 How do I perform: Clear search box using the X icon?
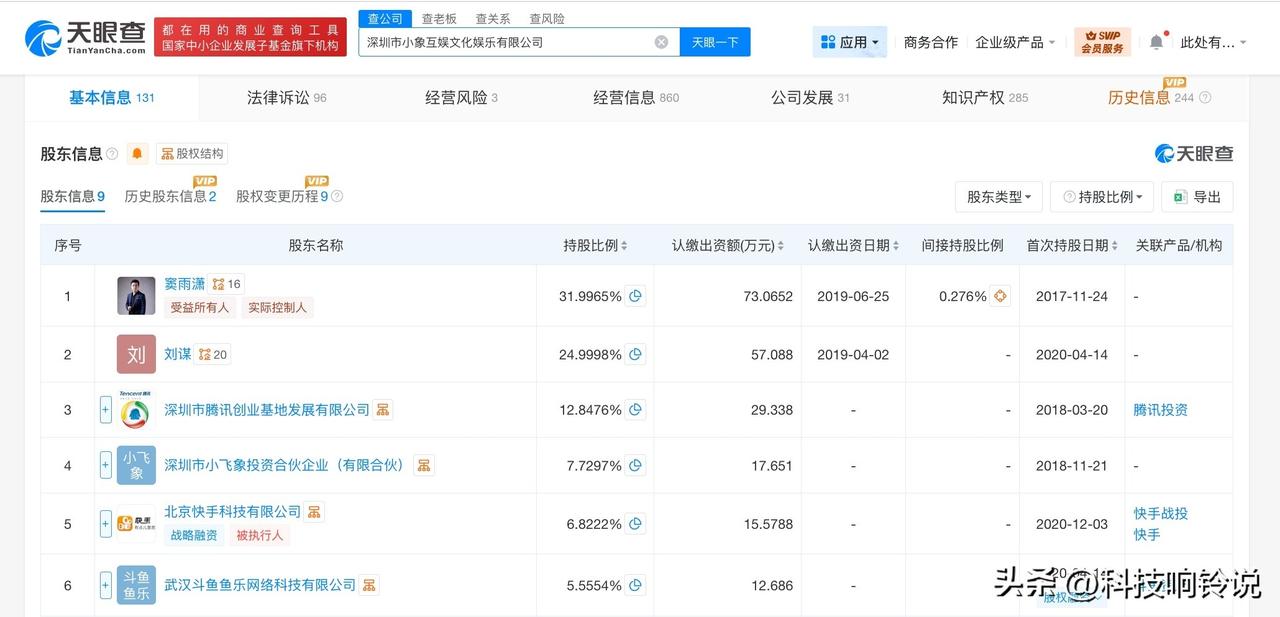[x=661, y=42]
